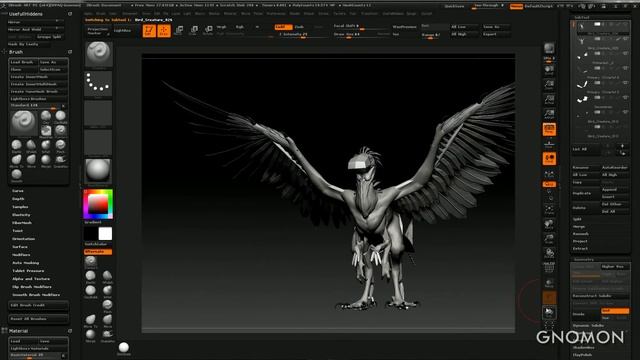Expand the Curve brush section

click(18, 191)
